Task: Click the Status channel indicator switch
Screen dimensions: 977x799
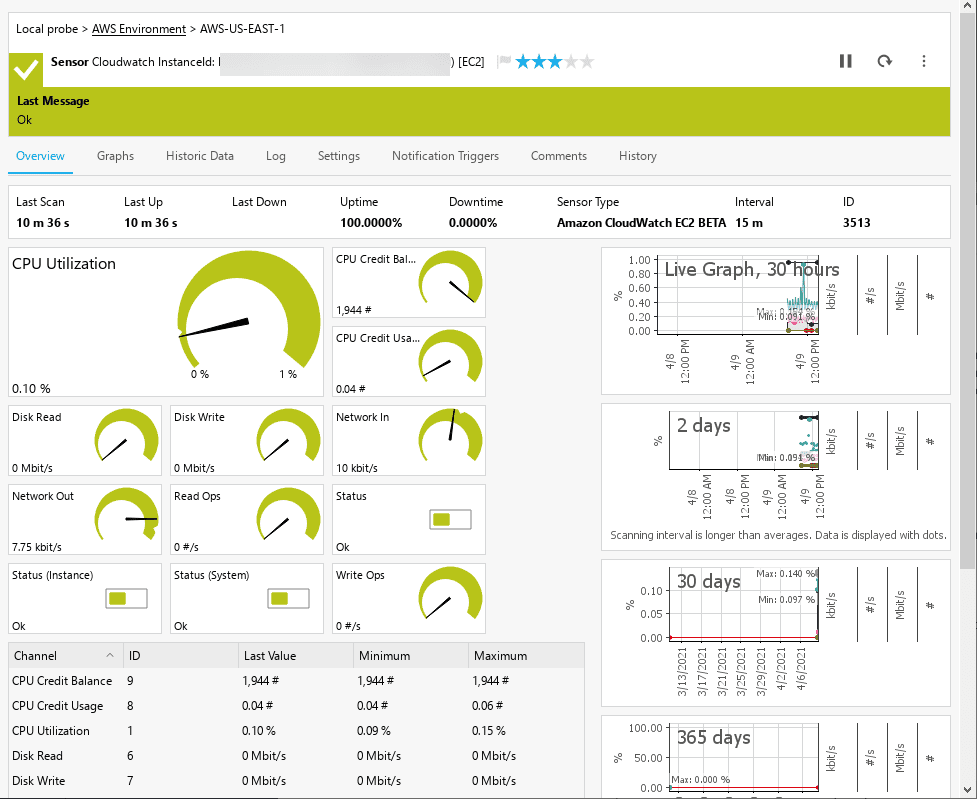Action: click(x=450, y=519)
